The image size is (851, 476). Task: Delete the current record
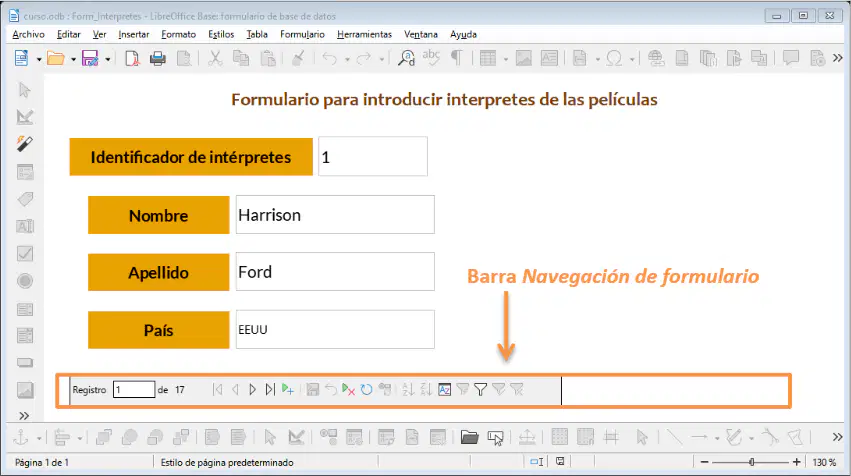click(348, 390)
